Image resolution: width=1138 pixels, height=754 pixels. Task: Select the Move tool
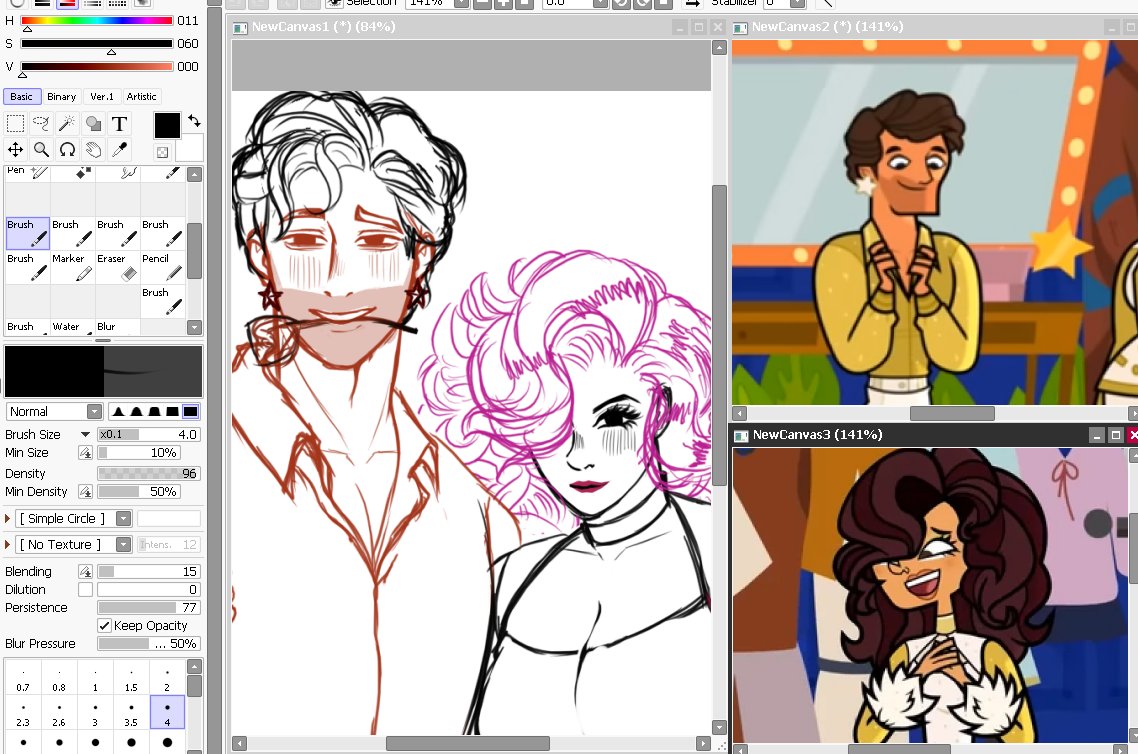(15, 149)
